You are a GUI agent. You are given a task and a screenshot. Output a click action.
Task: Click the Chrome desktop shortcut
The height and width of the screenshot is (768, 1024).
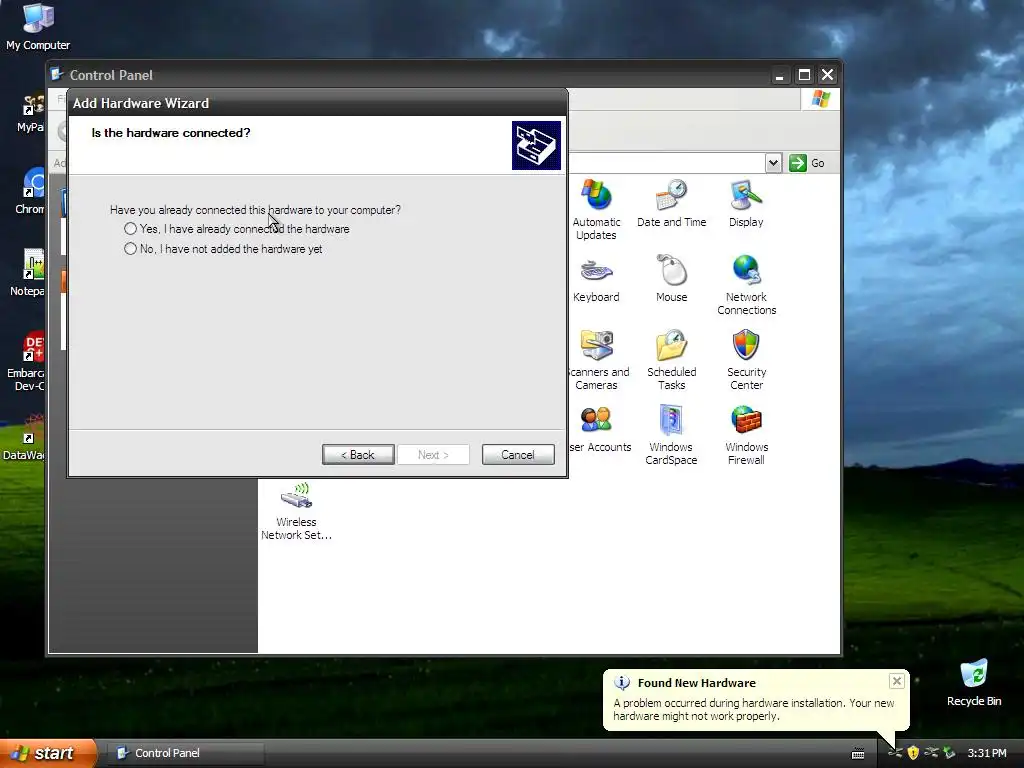(30, 191)
